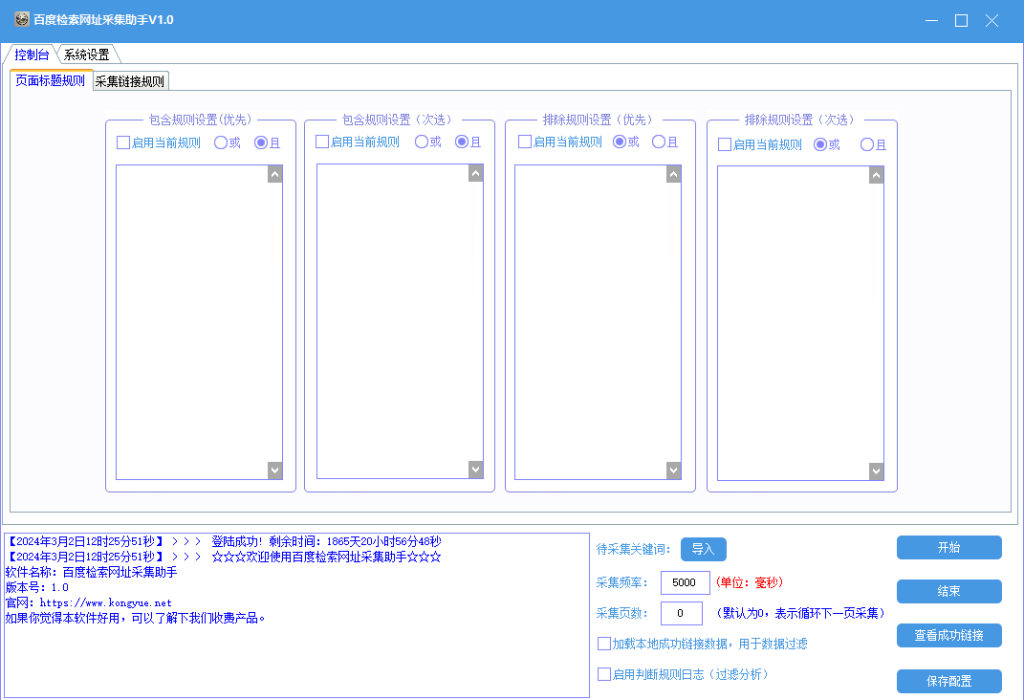Switch to 采集链接规则 sub-tab

tap(130, 82)
